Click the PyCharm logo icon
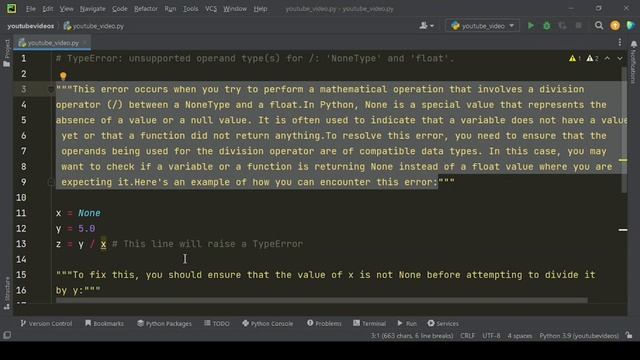The width and height of the screenshot is (640, 360). 11,8
